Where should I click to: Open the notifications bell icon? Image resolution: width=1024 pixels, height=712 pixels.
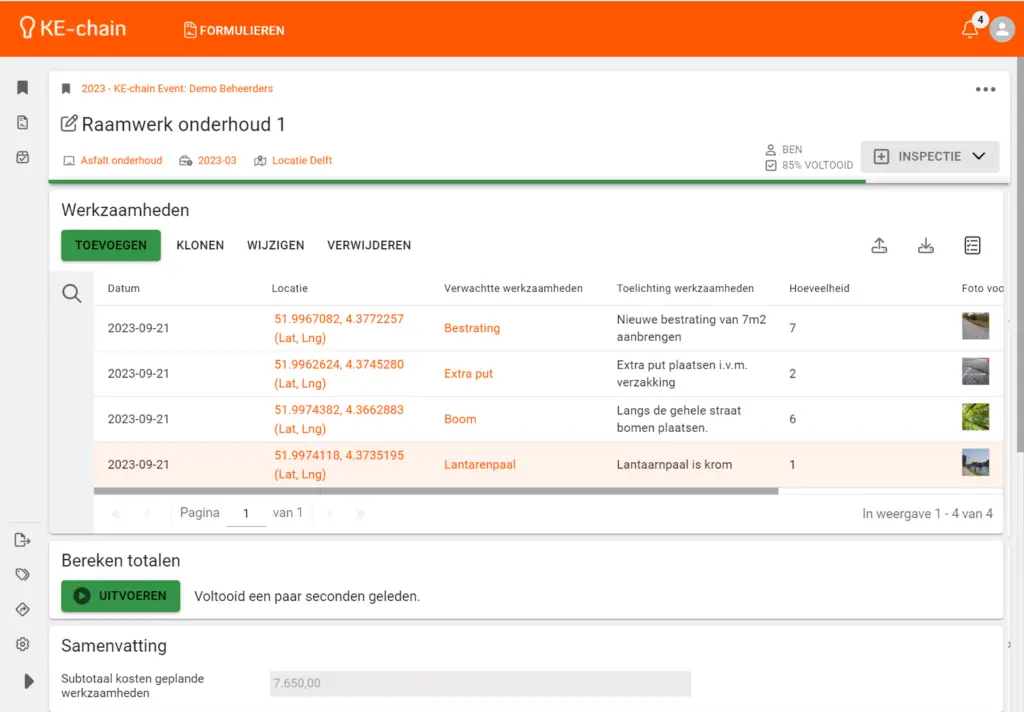pos(969,30)
